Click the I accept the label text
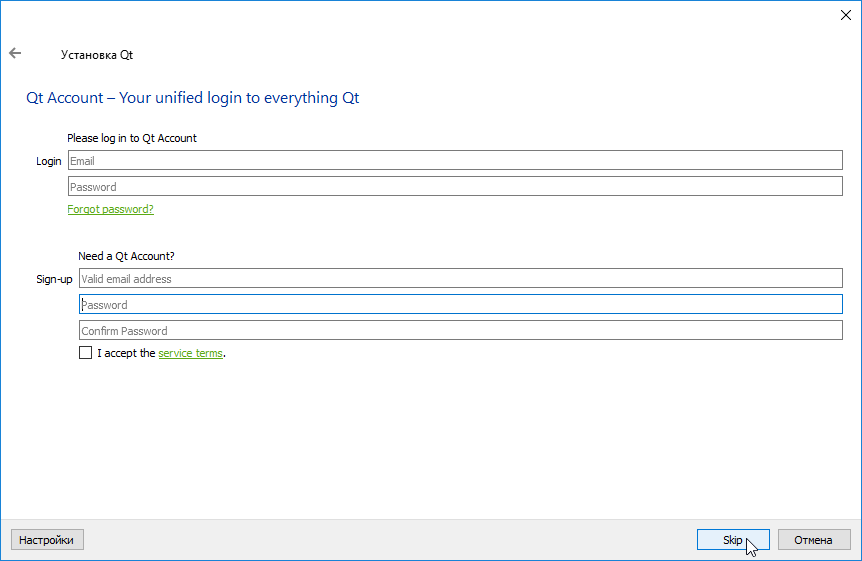This screenshot has width=862, height=561. (x=126, y=353)
